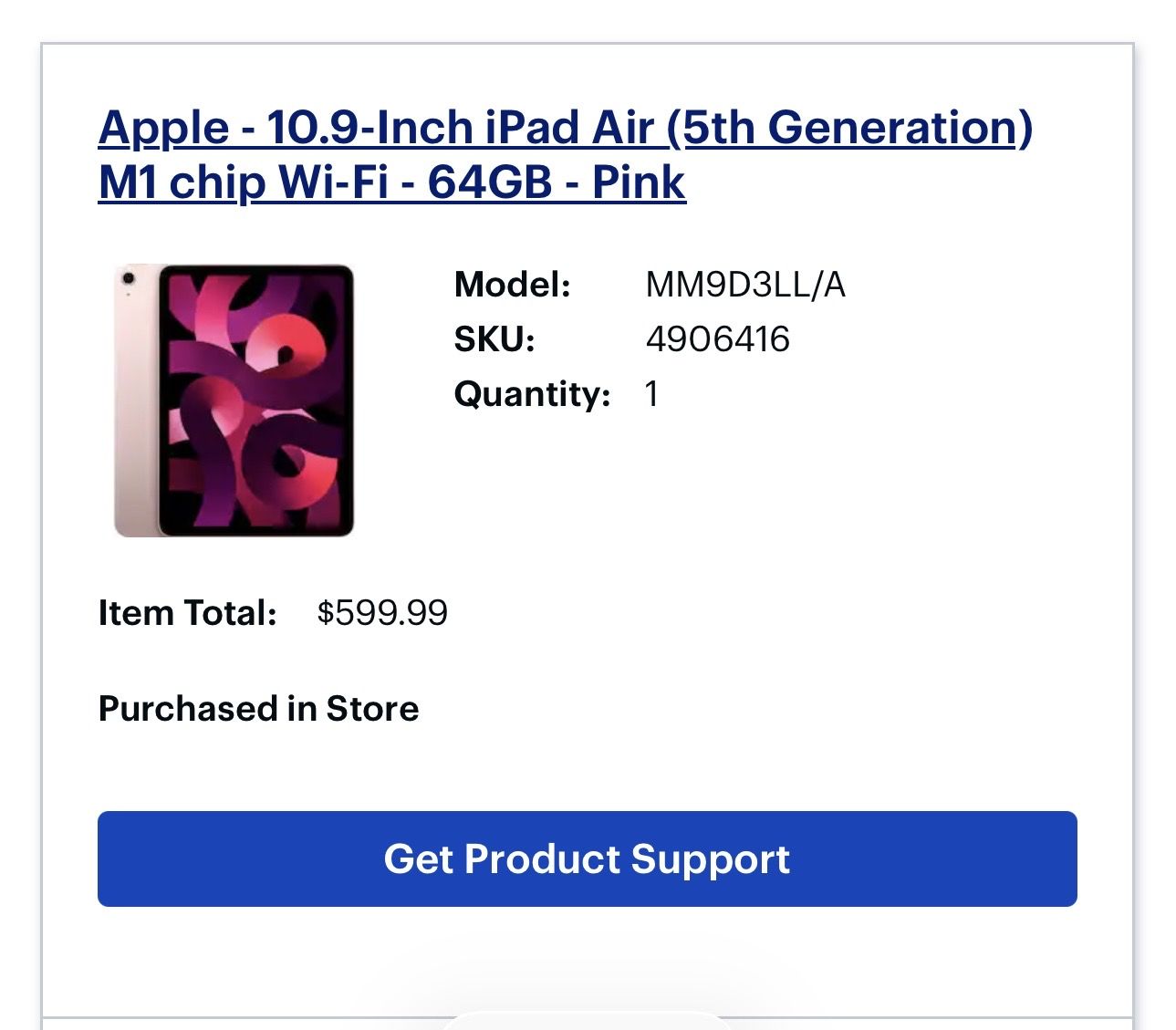Click the pink back panel of the iPad image
This screenshot has width=1176, height=1030.
tap(135, 411)
